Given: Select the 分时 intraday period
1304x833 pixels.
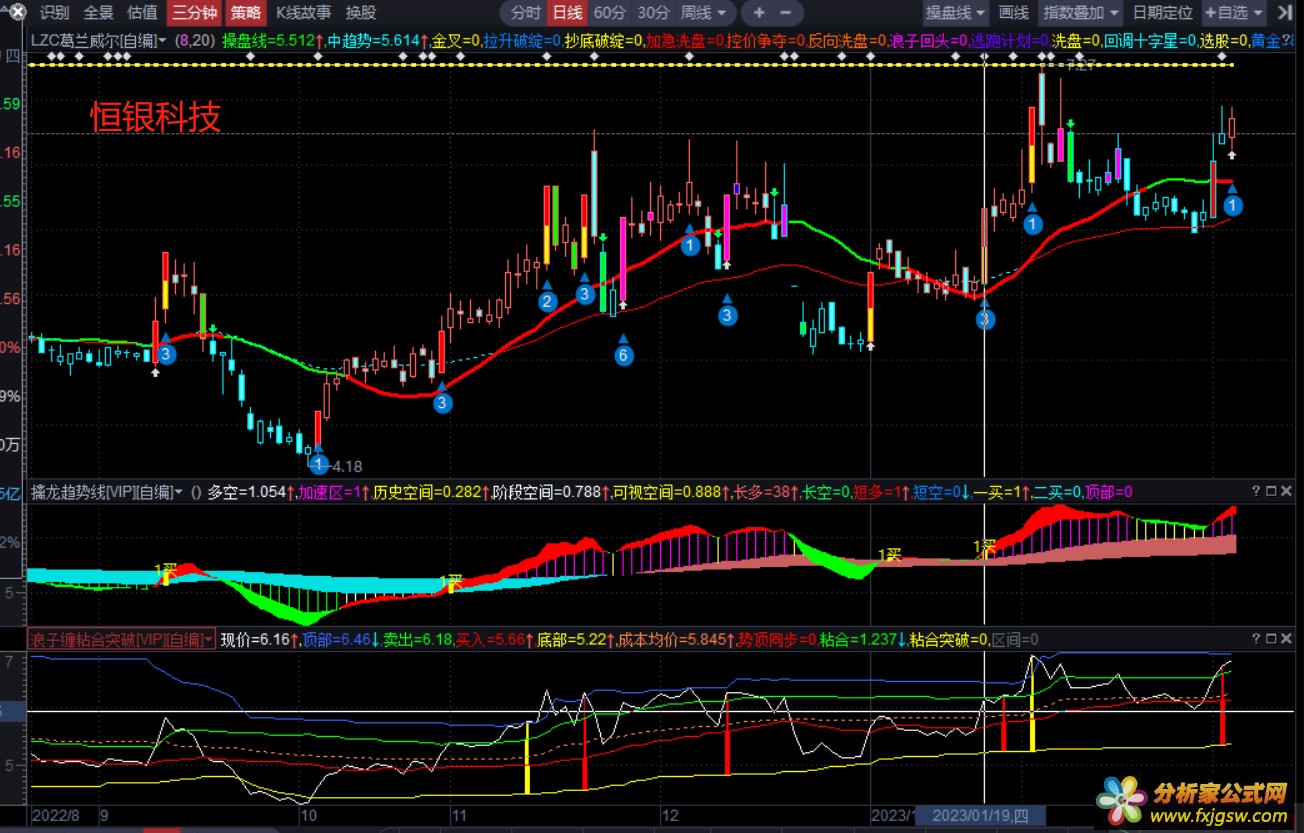Looking at the screenshot, I should click(x=526, y=13).
